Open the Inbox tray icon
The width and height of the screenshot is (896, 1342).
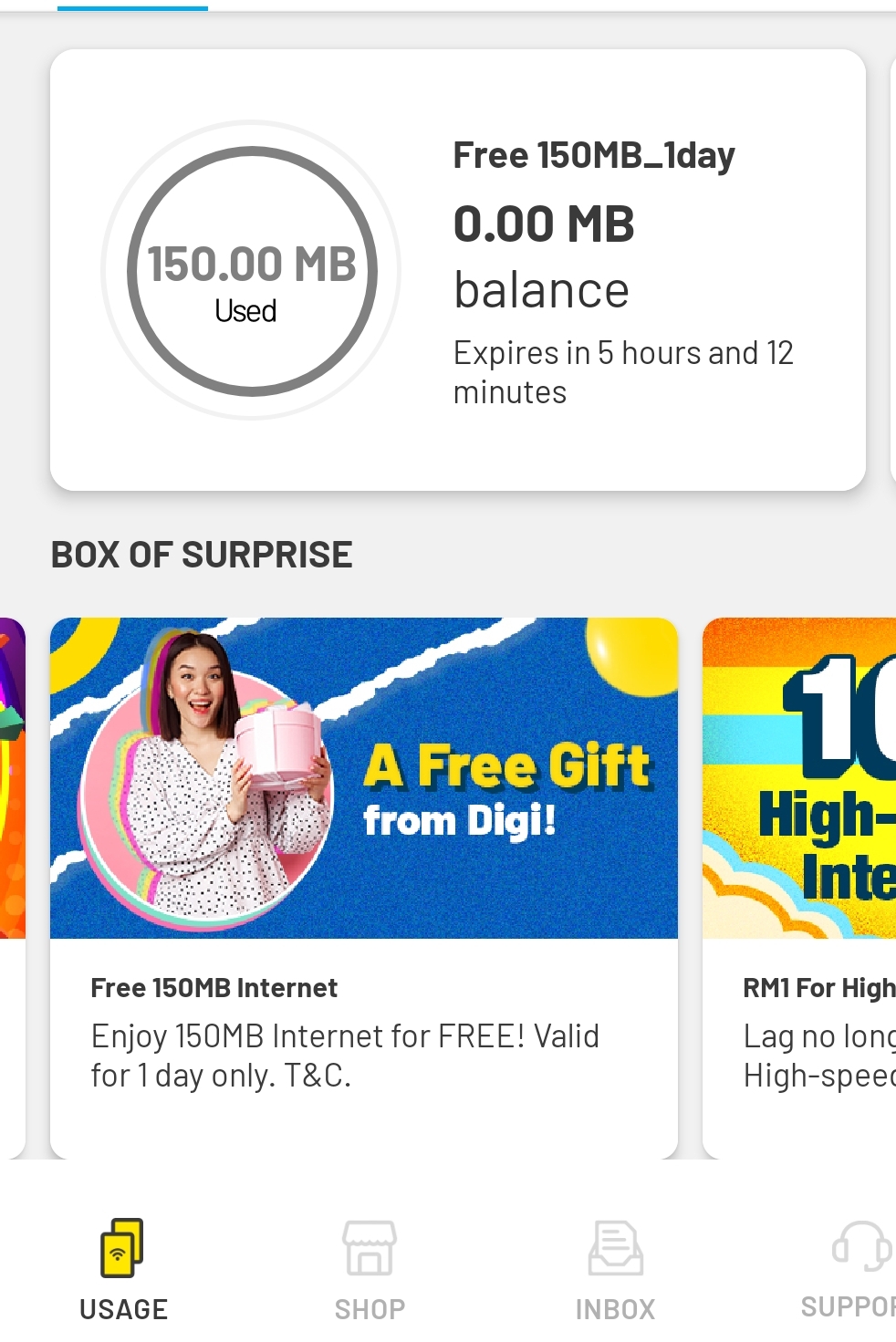(616, 1248)
